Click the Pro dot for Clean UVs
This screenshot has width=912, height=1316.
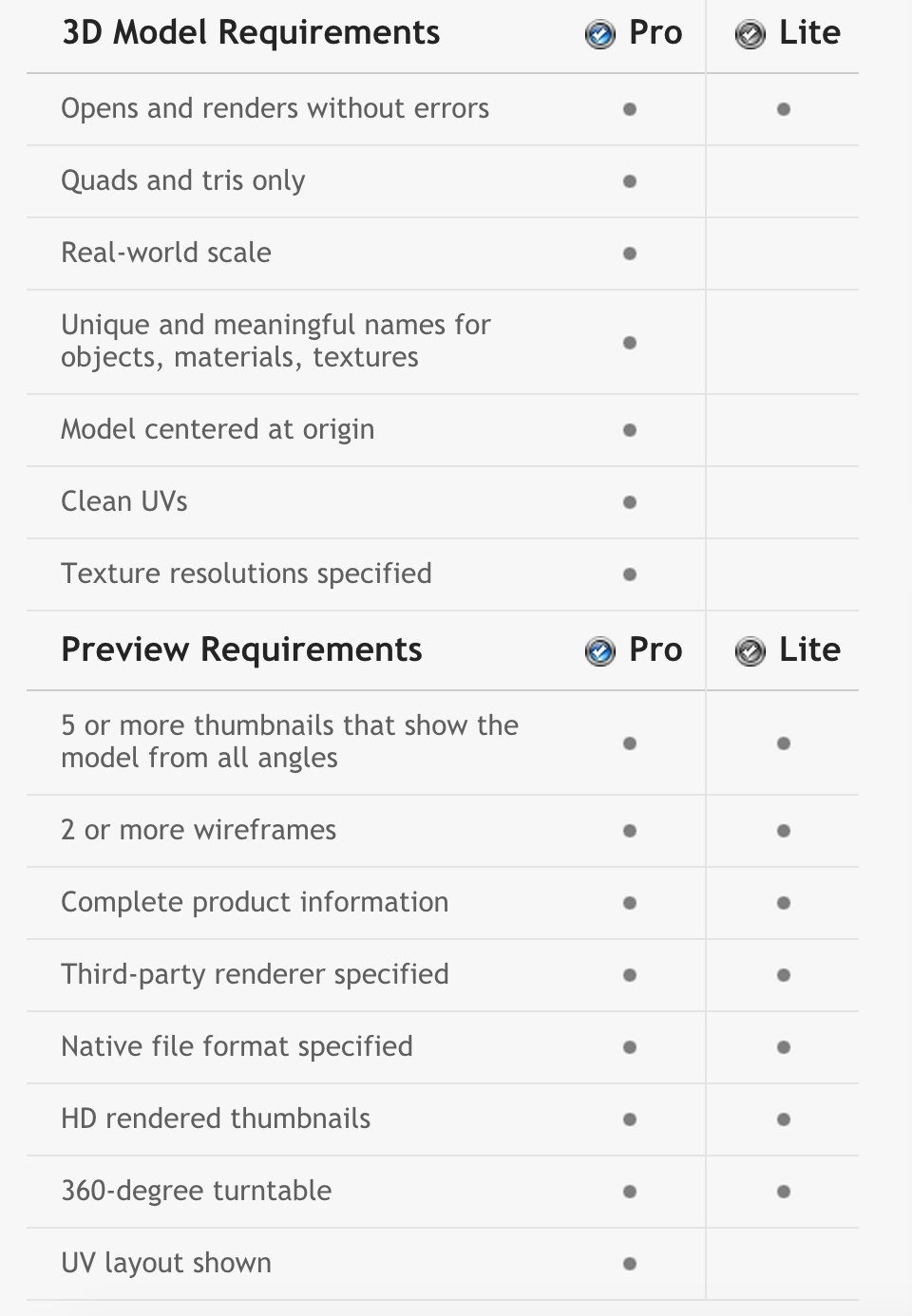tap(630, 502)
